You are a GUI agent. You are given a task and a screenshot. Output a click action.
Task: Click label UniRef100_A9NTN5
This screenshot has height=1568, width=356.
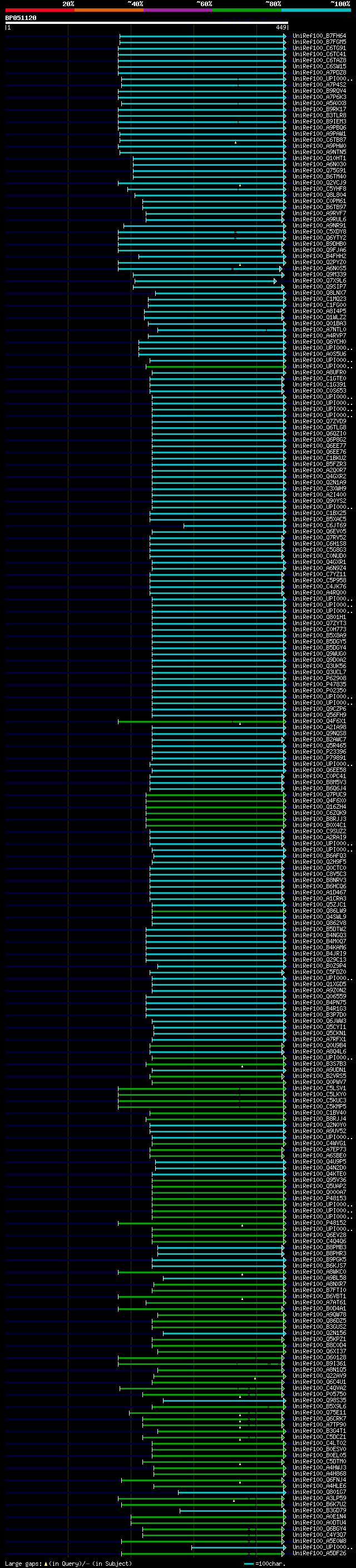[x=319, y=152]
